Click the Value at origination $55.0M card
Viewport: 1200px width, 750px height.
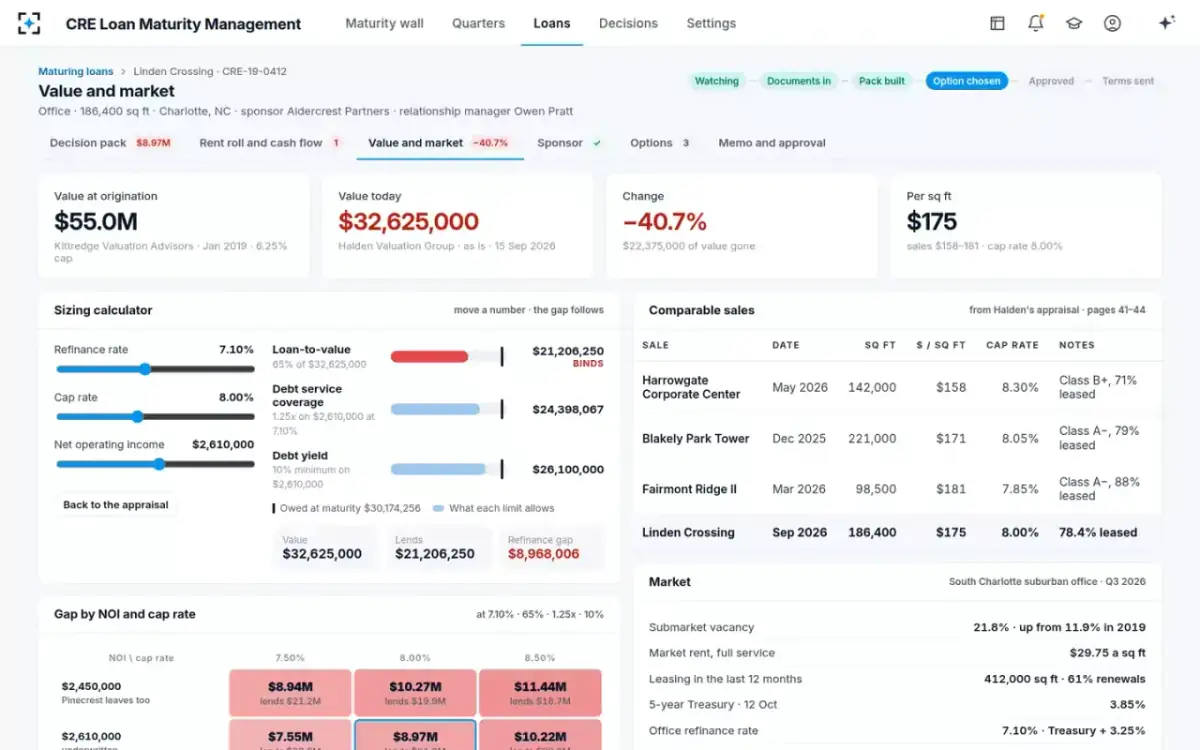click(x=174, y=226)
